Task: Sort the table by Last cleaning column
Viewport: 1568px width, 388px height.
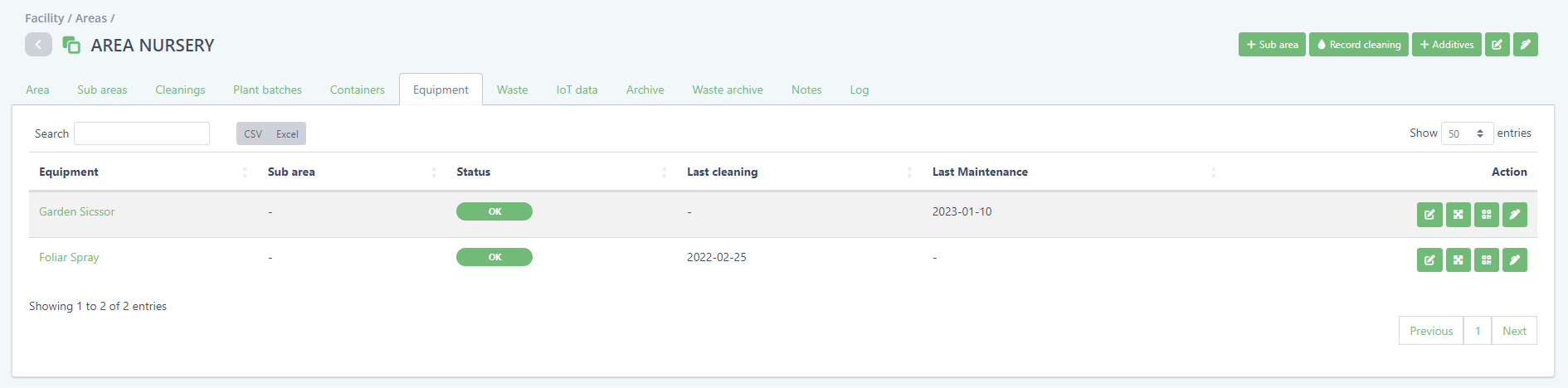Action: pyautogui.click(x=722, y=172)
